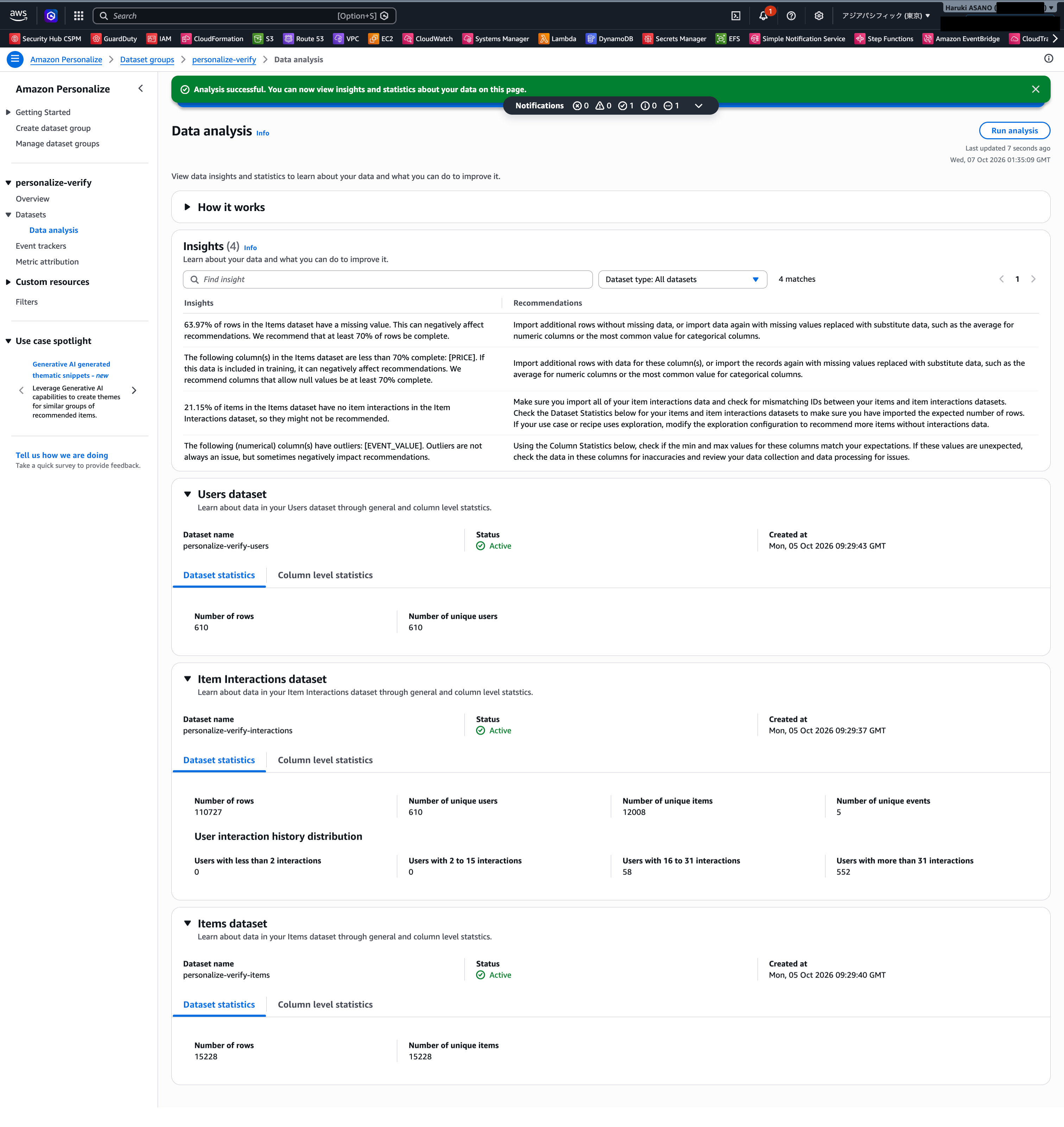Select Dataset statistics tab in Items dataset
This screenshot has height=1127, width=1064.
pyautogui.click(x=219, y=1005)
